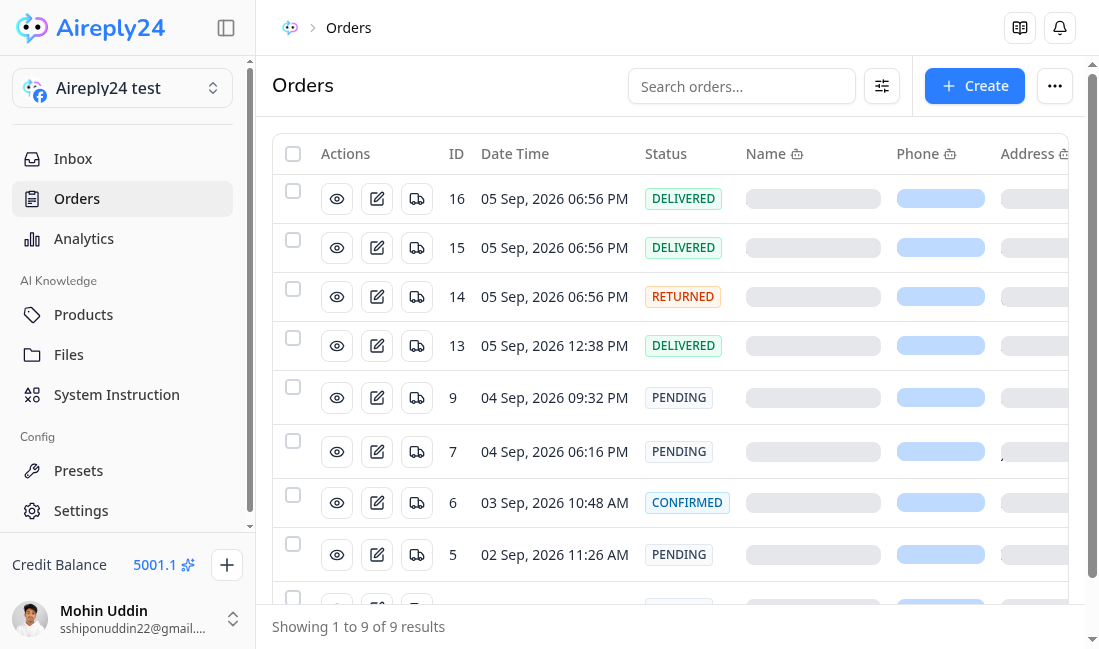Click Mohin Uddin's profile avatar
The image size is (1099, 649).
30,619
